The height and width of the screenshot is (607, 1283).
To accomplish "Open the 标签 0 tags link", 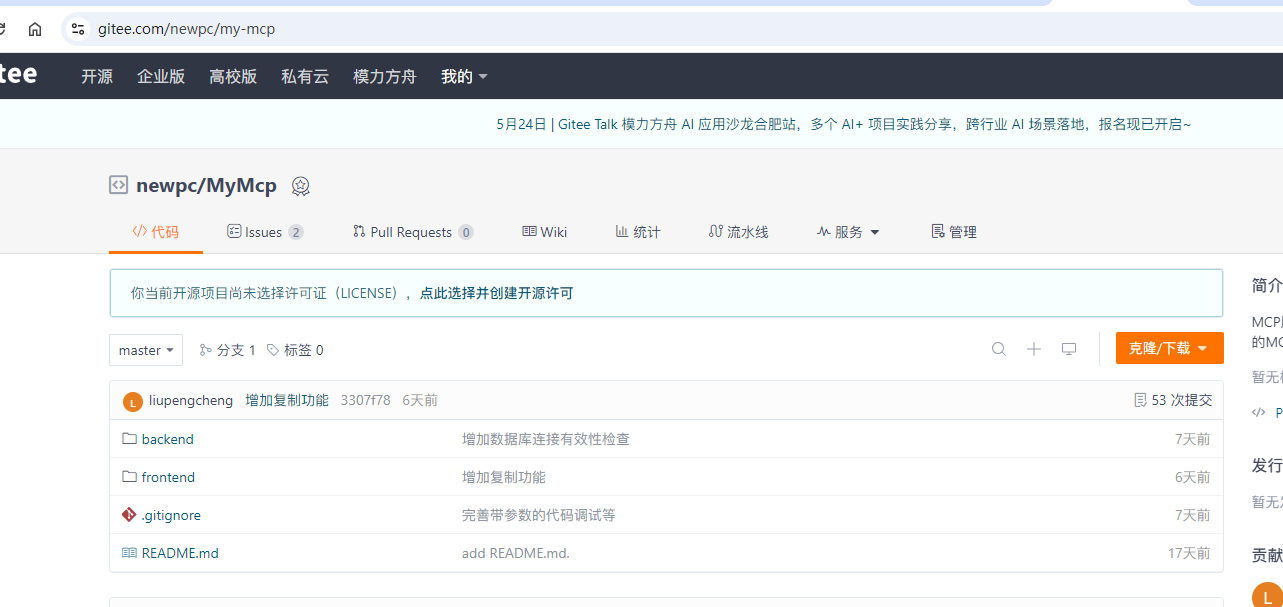I will pos(295,350).
